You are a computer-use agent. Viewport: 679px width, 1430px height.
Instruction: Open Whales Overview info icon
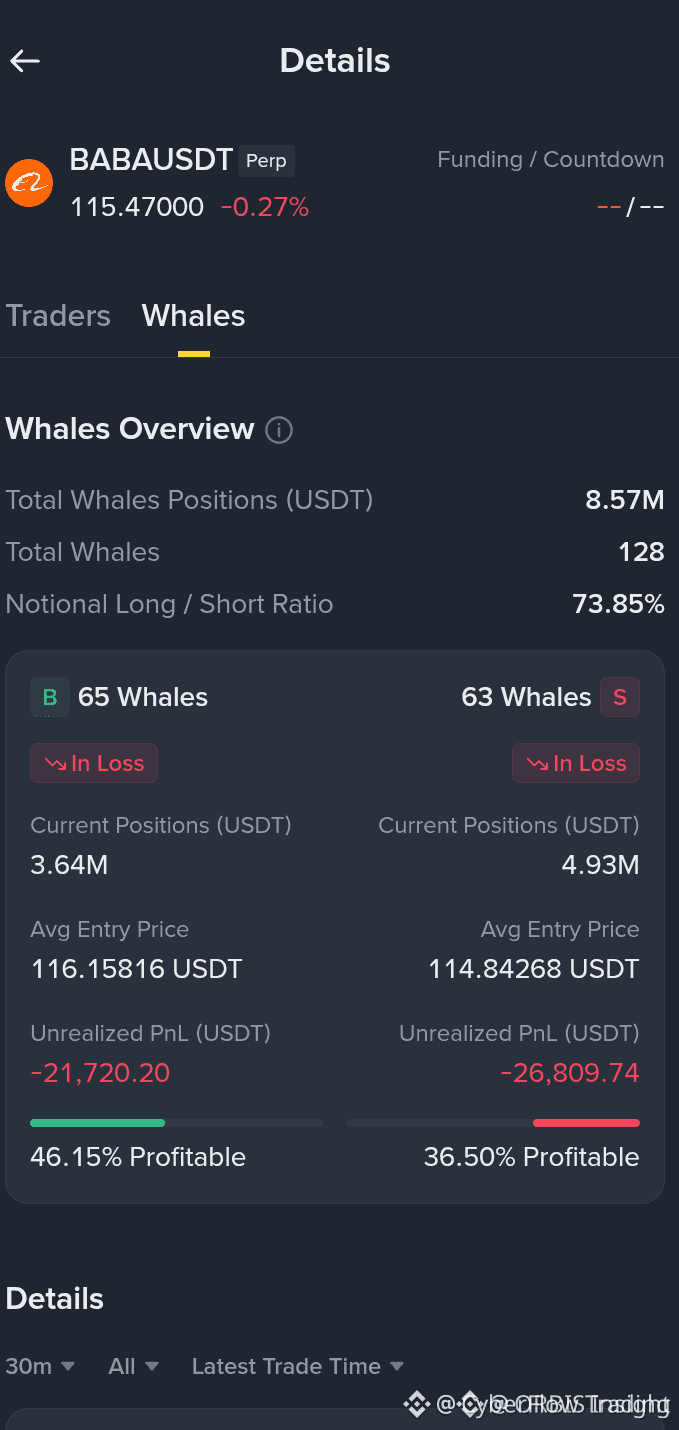coord(279,431)
